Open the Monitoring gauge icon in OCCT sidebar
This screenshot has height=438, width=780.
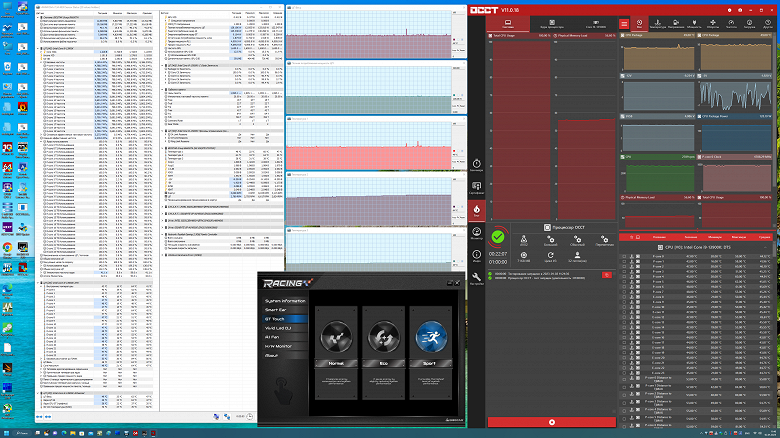point(476,233)
